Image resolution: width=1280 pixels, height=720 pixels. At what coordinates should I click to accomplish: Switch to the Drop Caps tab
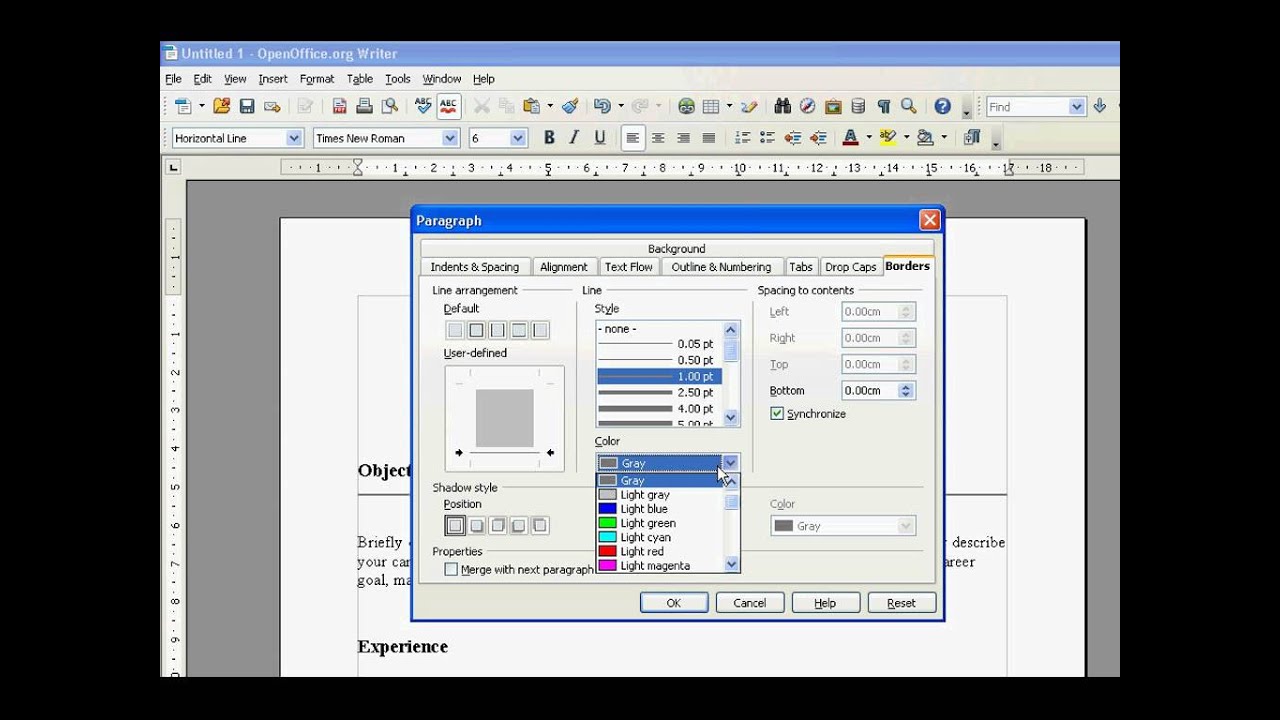tap(851, 267)
